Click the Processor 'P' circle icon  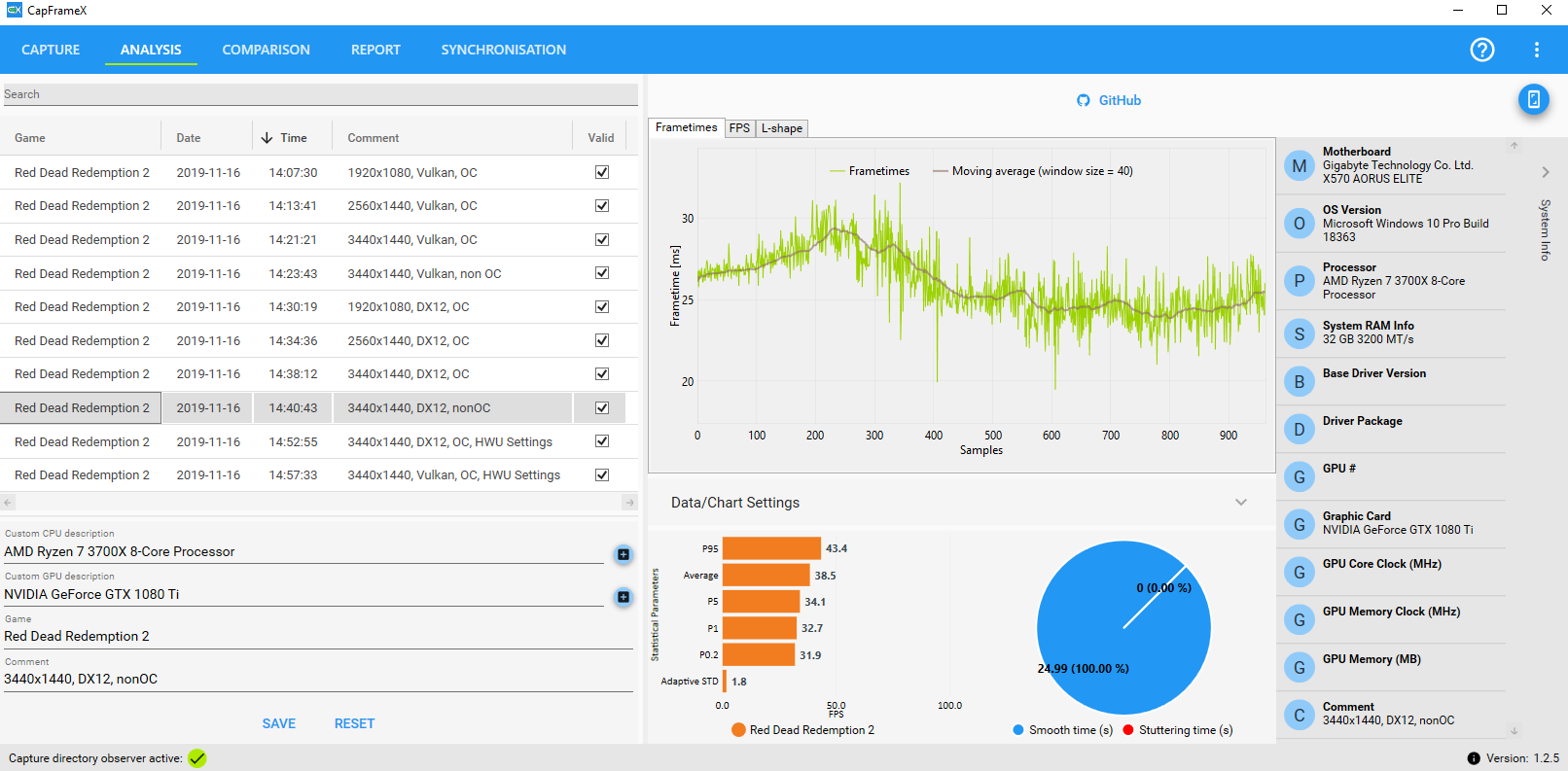(x=1300, y=281)
